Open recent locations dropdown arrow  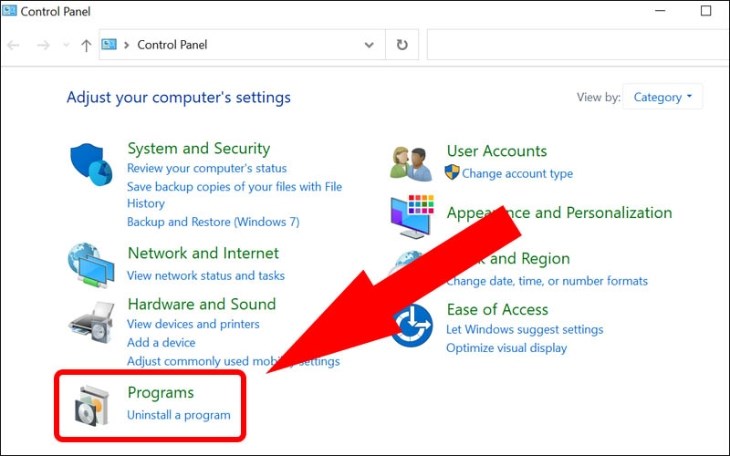pos(66,45)
